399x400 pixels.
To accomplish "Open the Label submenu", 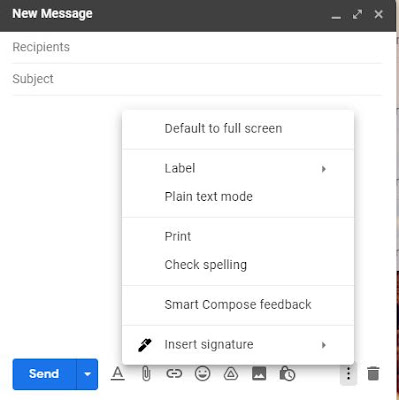I will tap(238, 168).
